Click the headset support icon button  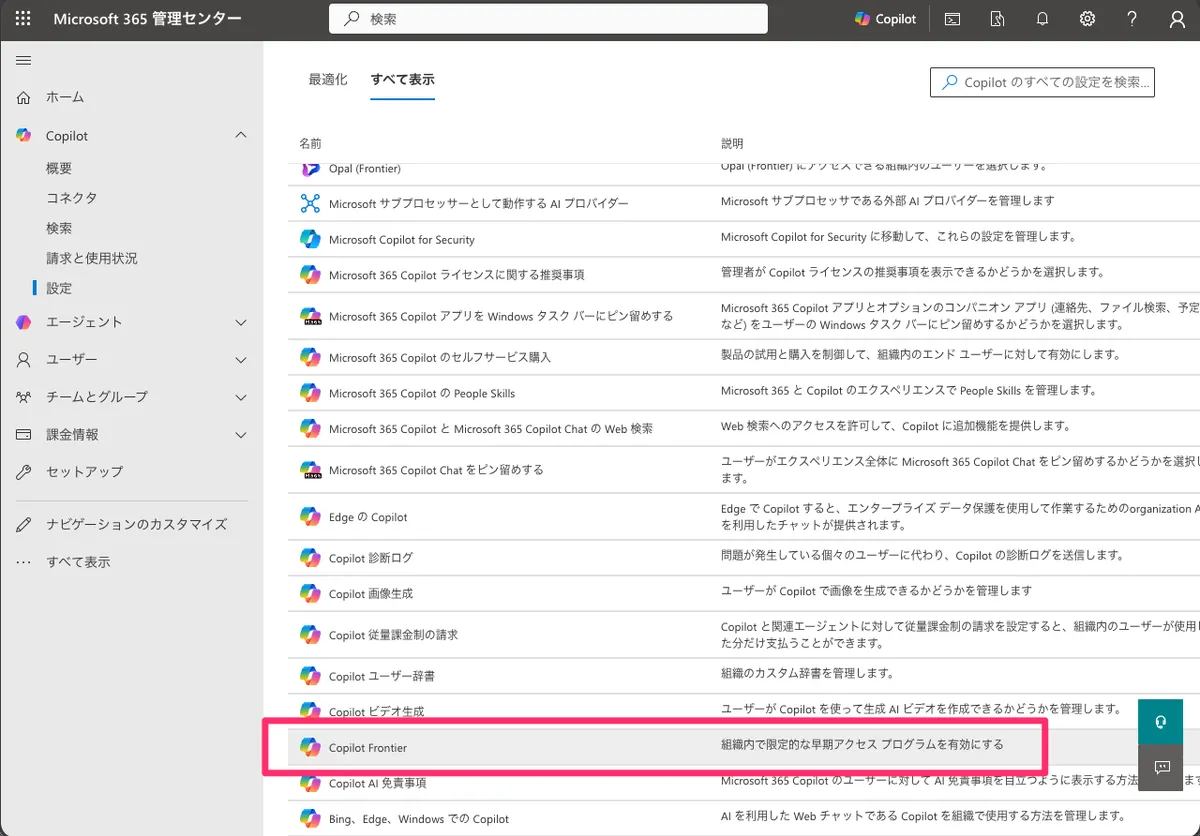point(1161,722)
